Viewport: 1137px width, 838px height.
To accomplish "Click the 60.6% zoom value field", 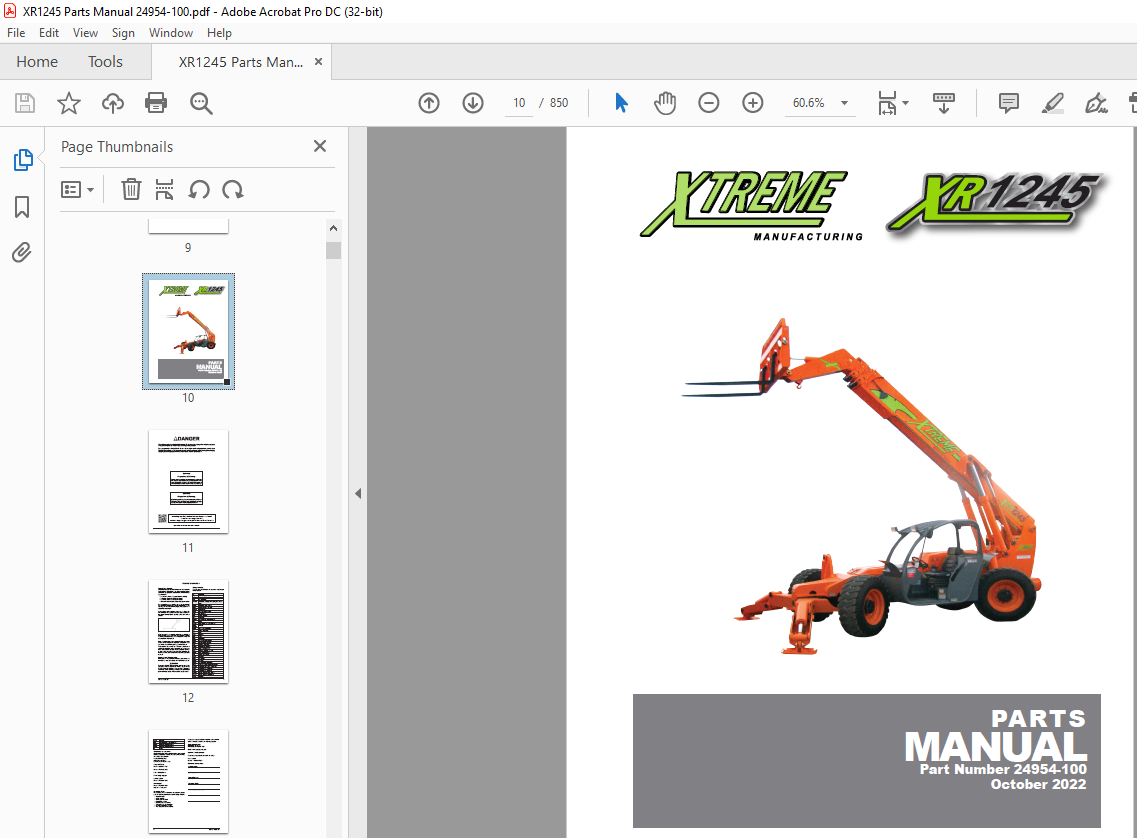I will click(x=808, y=103).
